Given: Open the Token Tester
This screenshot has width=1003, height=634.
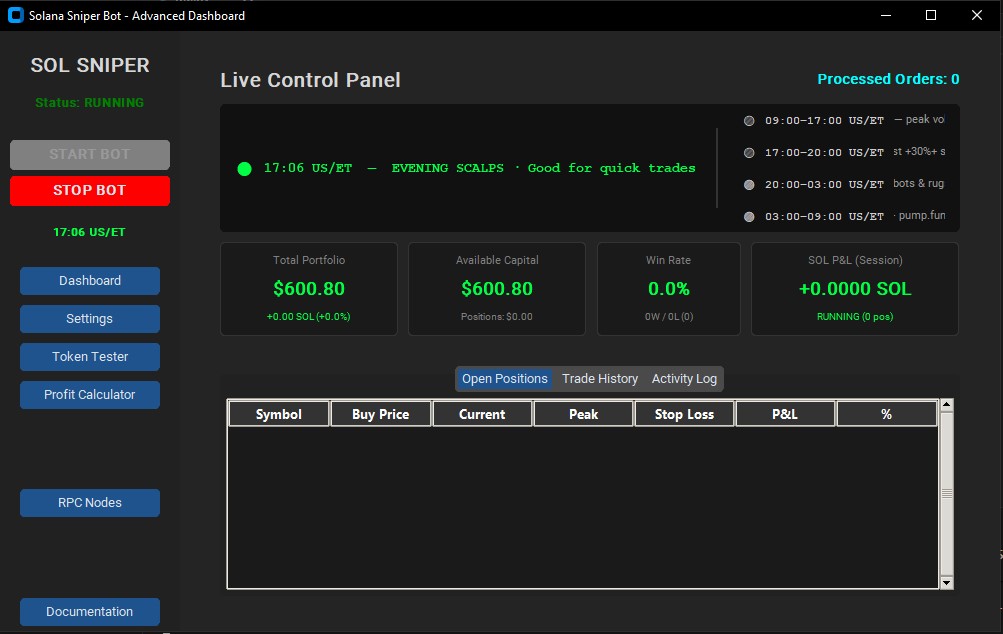Looking at the screenshot, I should click(89, 356).
